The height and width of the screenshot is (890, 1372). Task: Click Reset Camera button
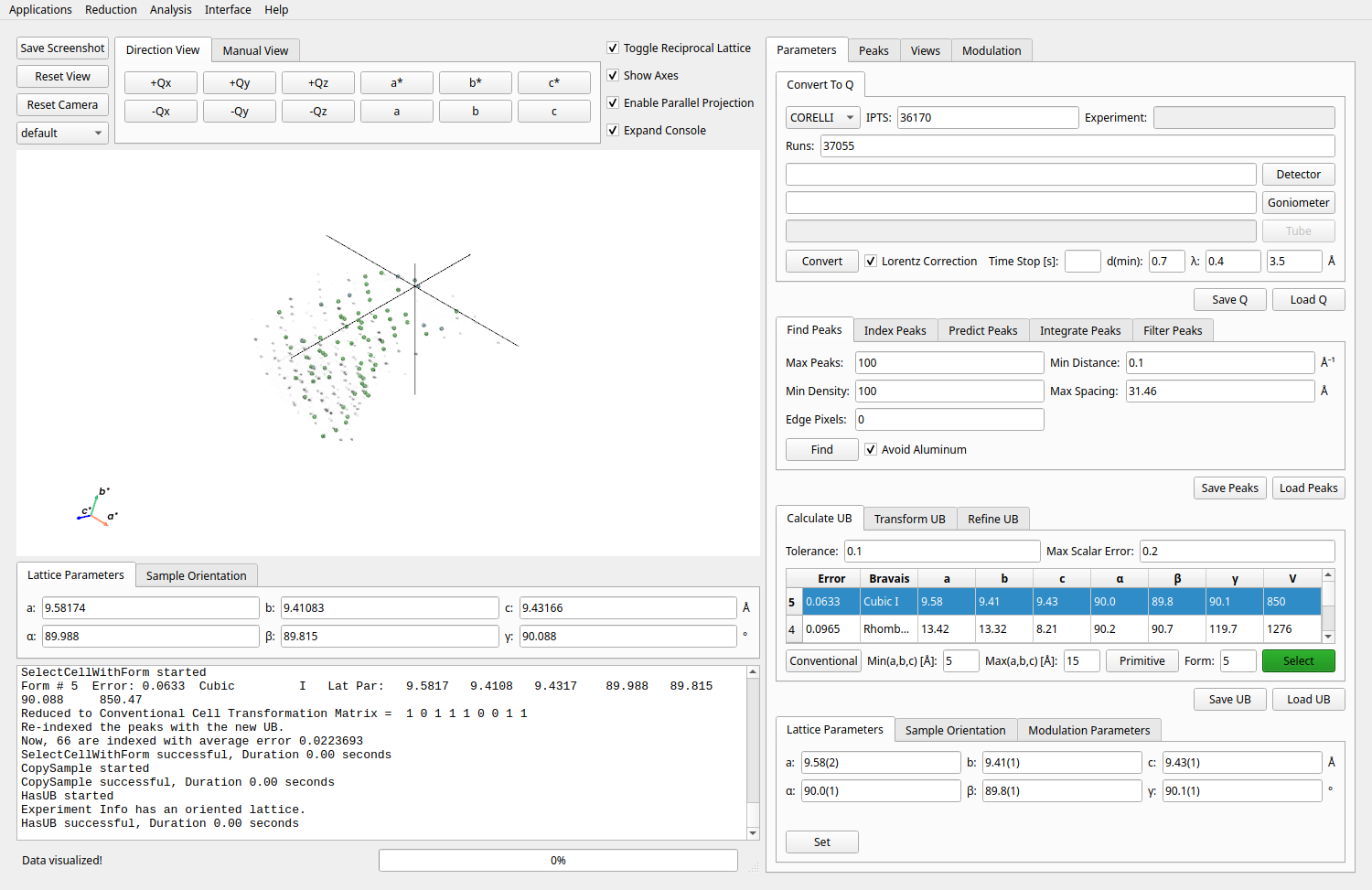pyautogui.click(x=62, y=105)
